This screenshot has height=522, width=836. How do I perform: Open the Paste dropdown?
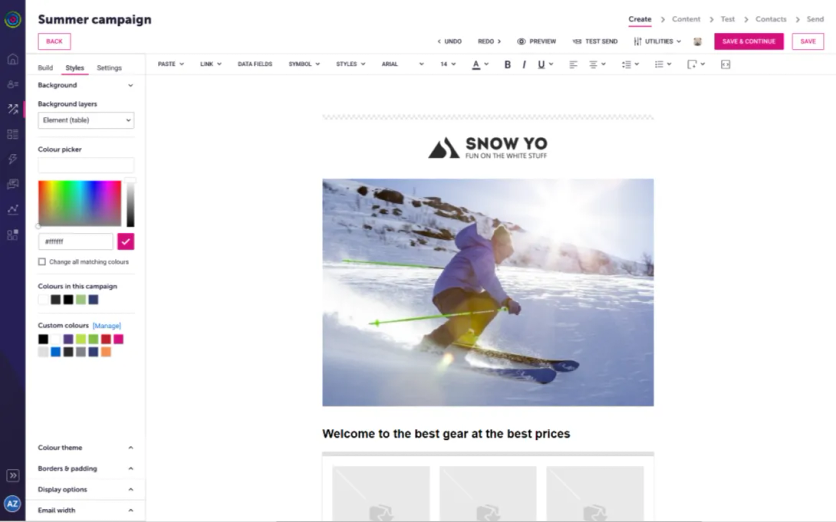pos(171,64)
